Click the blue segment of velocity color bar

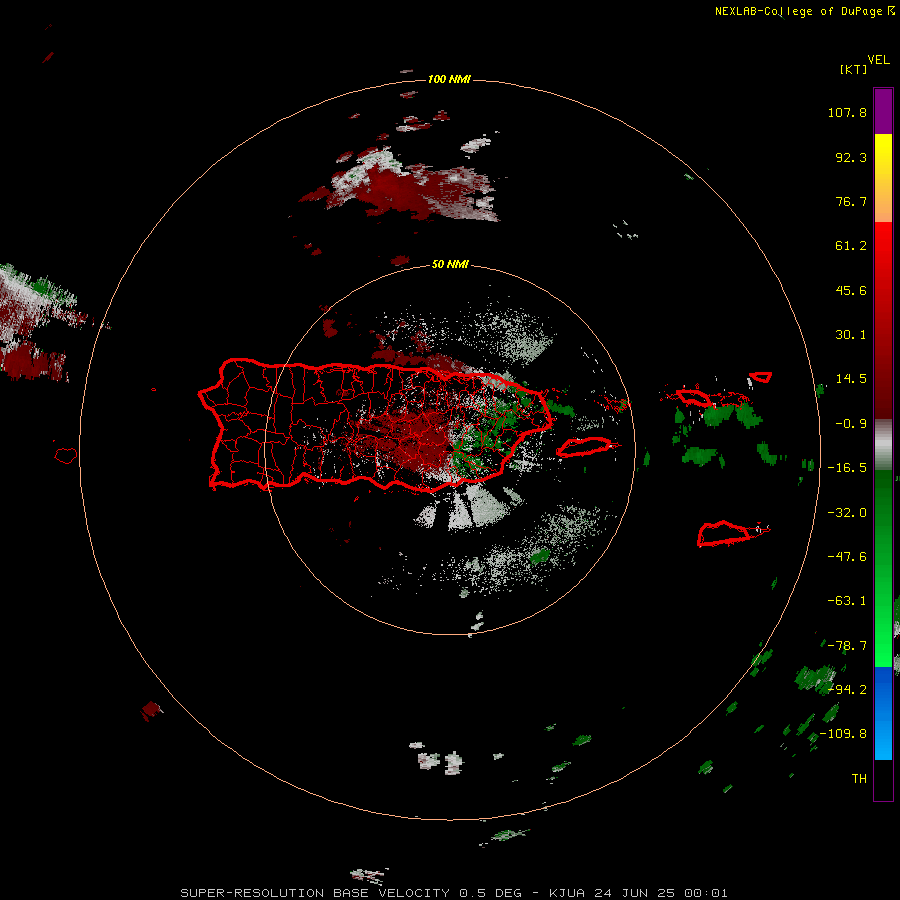click(883, 713)
